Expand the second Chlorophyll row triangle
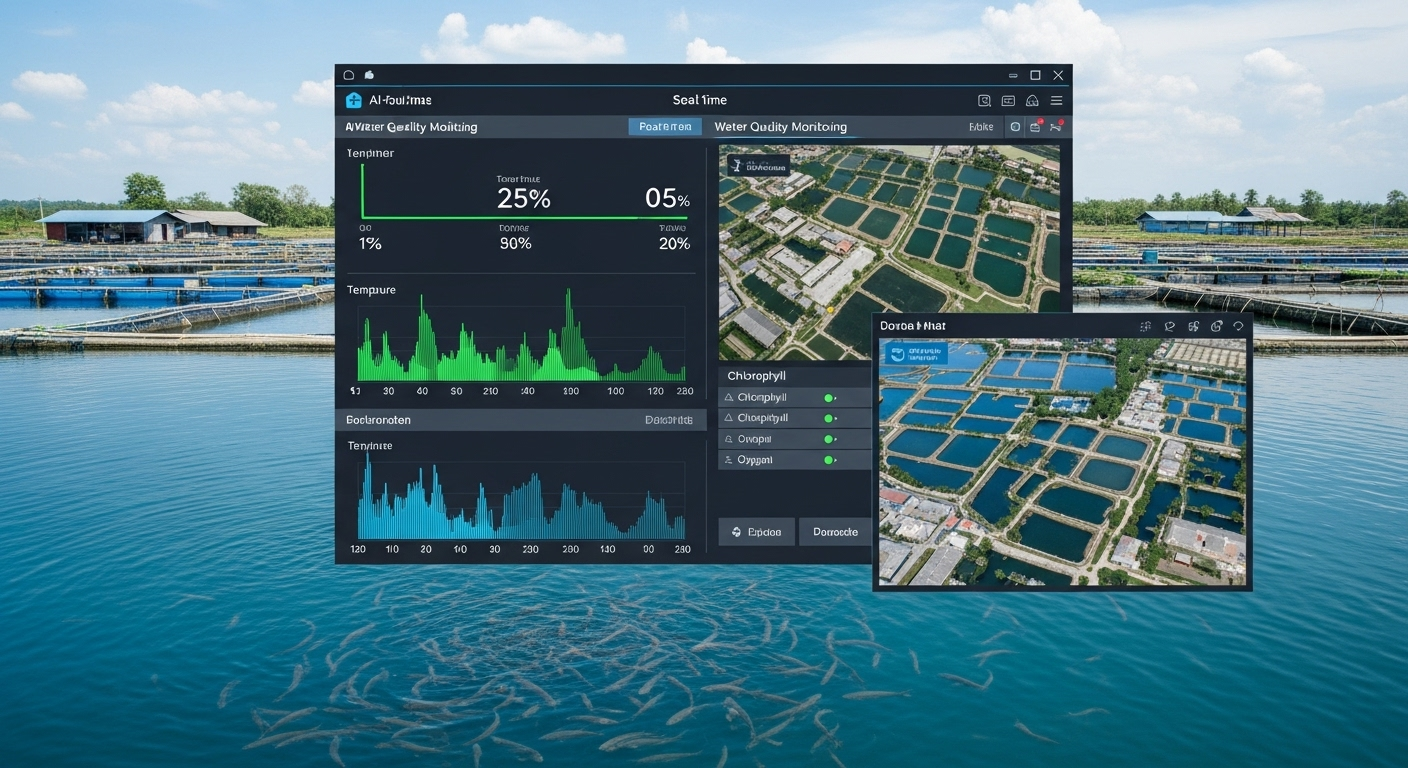1408x768 pixels. pos(729,418)
